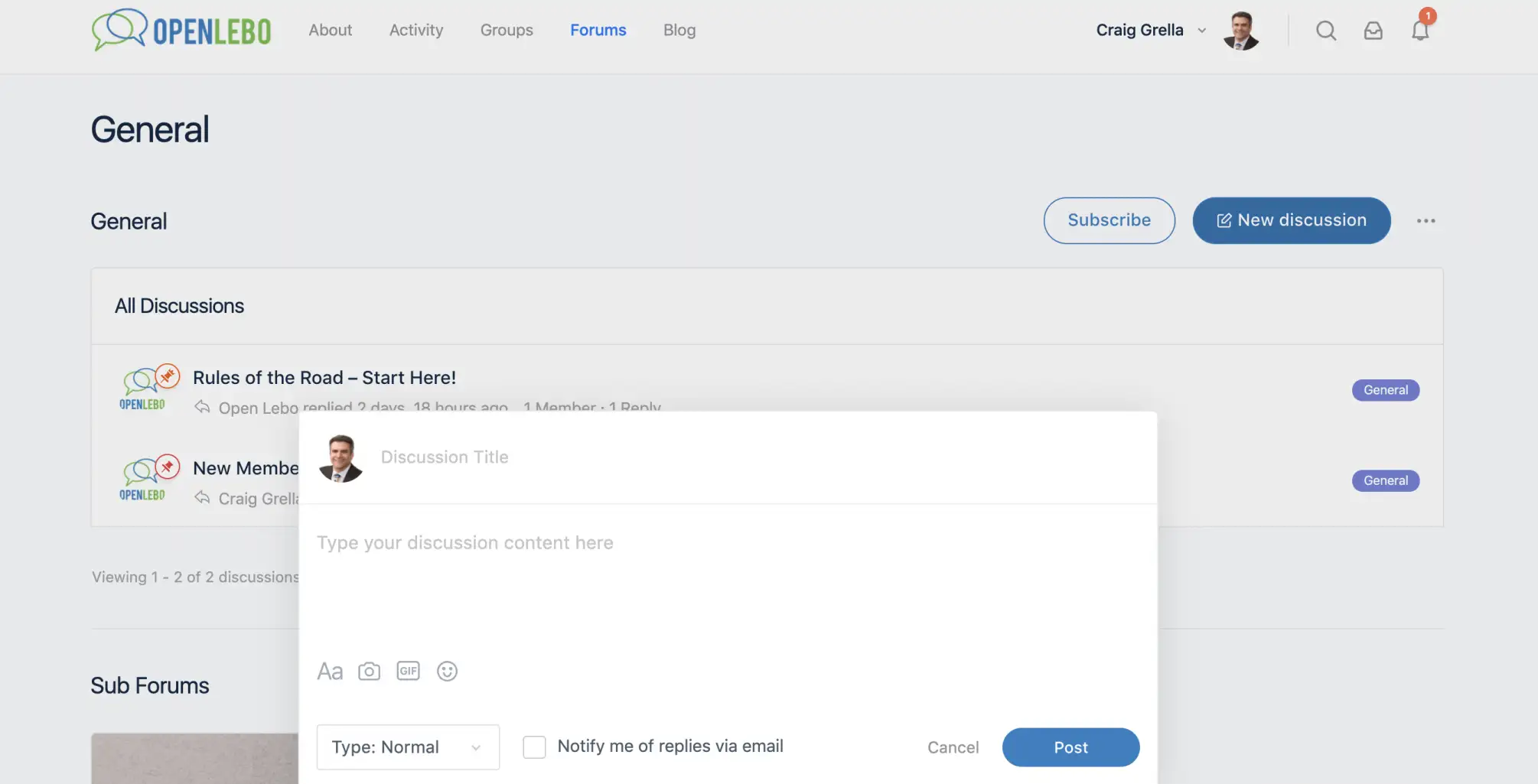Image resolution: width=1538 pixels, height=784 pixels.
Task: Click the sub forum thumbnail image
Action: pos(195,758)
